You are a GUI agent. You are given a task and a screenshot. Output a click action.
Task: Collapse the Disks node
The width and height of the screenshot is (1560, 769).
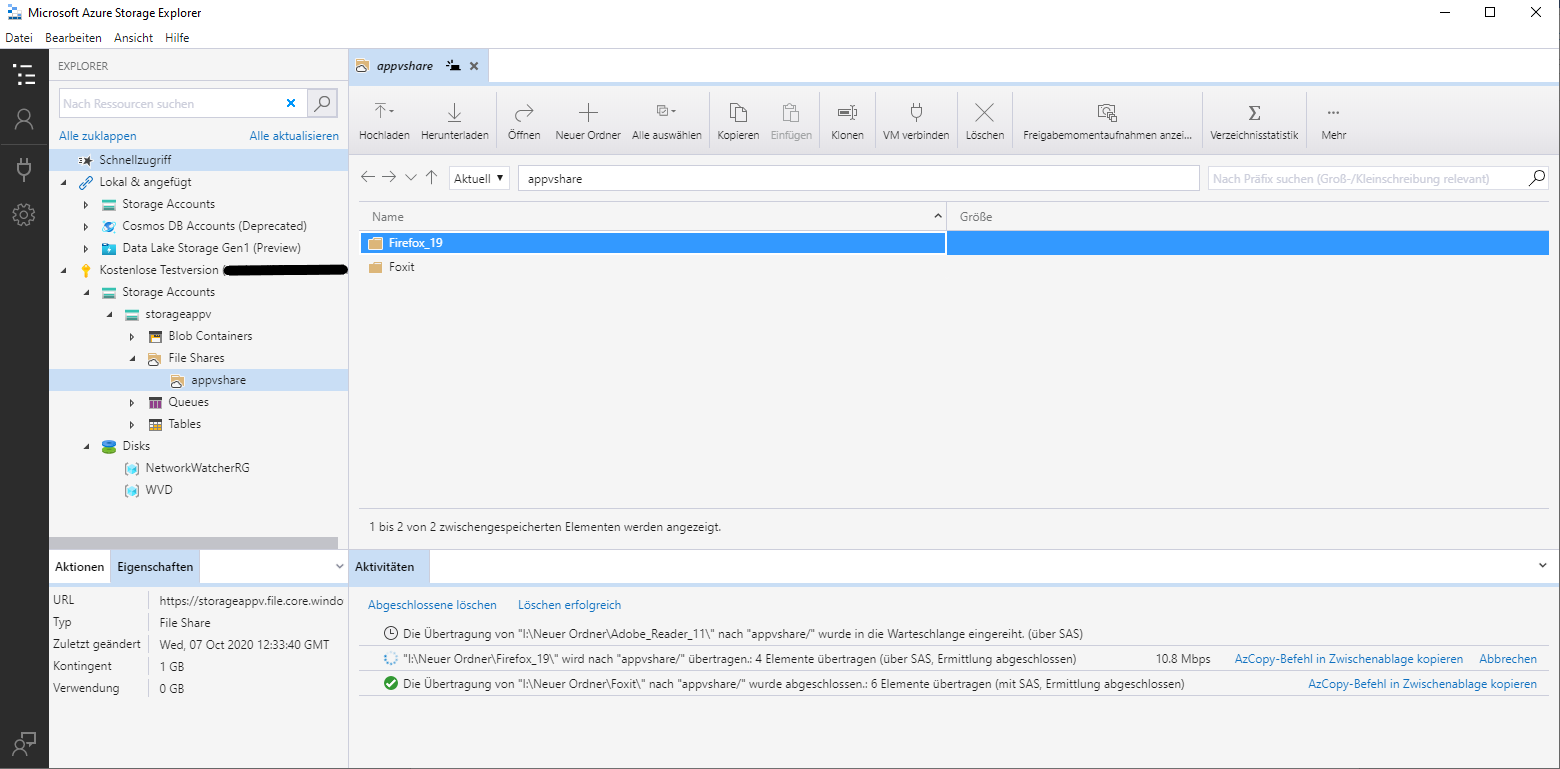tap(87, 446)
